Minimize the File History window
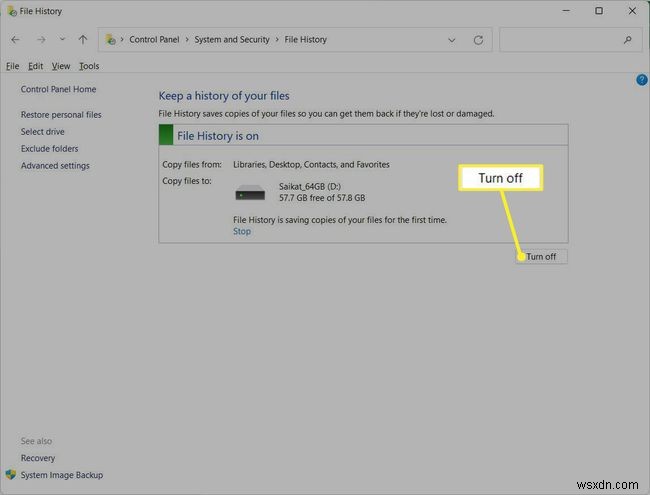 tap(566, 11)
